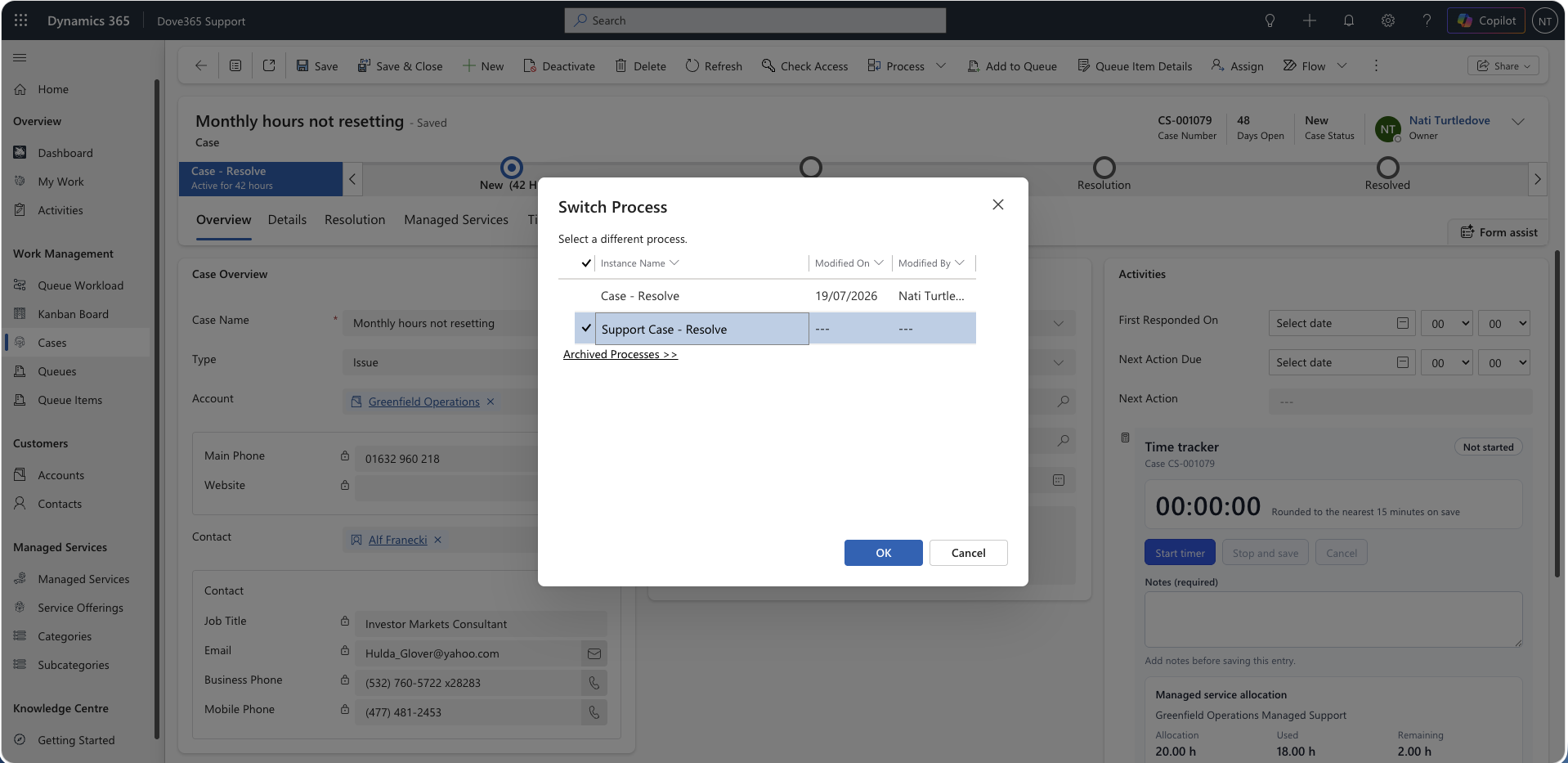Click Save in the command bar
This screenshot has width=1568, height=763.
(x=316, y=66)
